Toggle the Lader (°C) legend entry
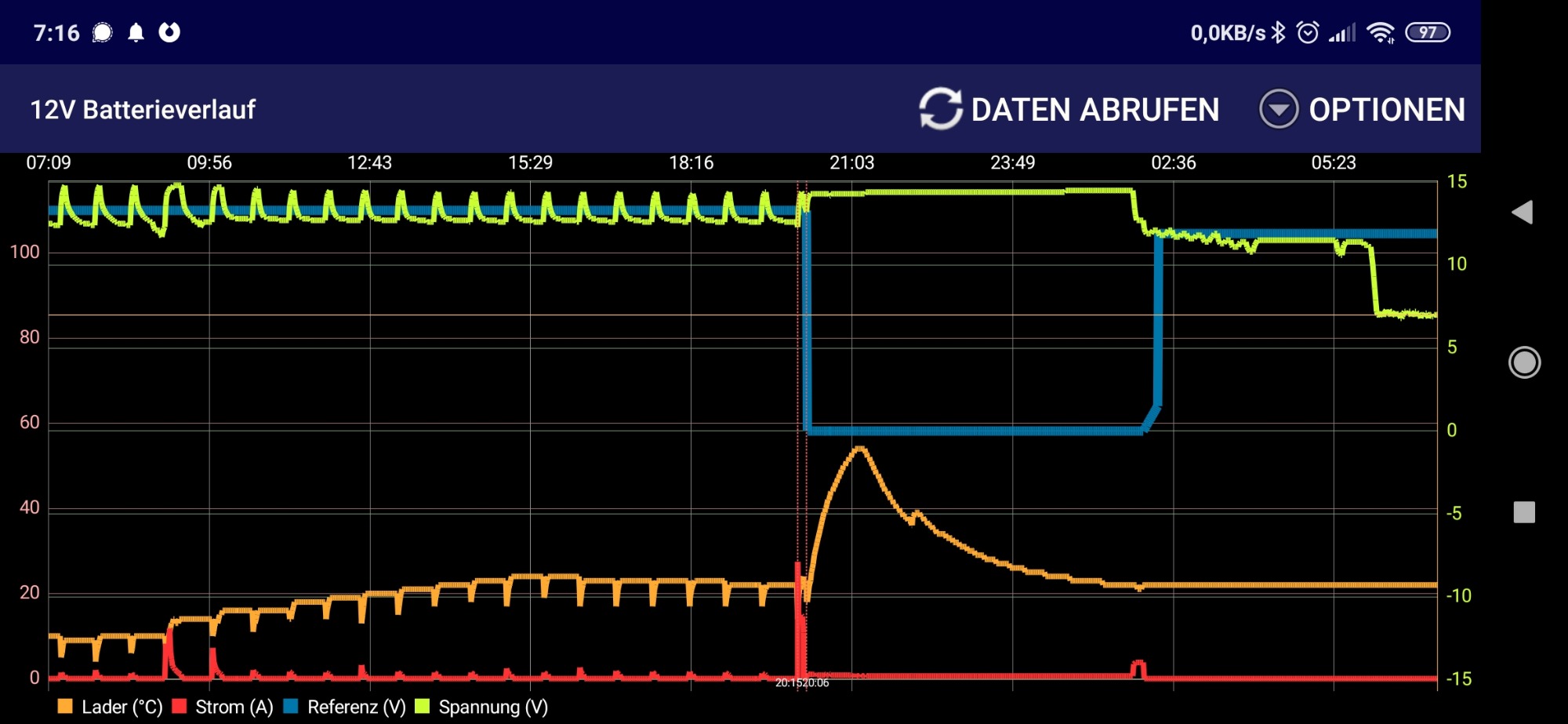This screenshot has width=1568, height=724. 110,707
